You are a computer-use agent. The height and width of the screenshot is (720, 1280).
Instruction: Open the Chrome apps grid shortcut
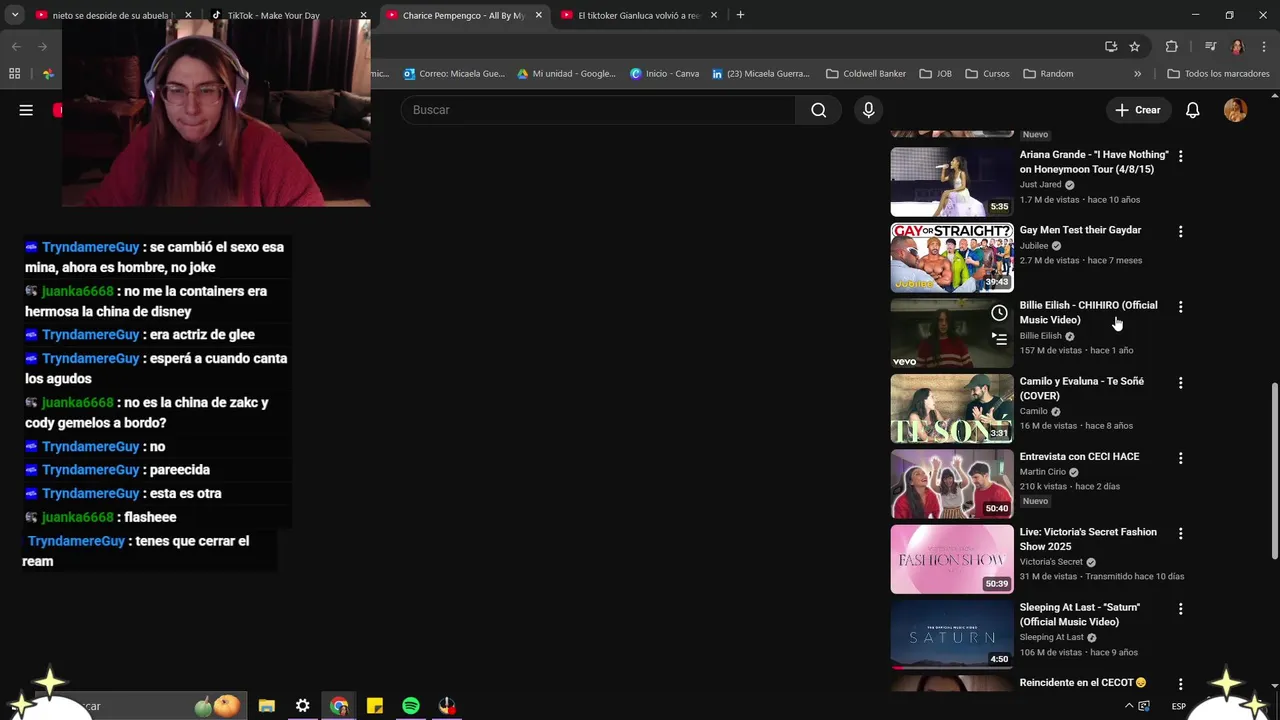(x=14, y=74)
